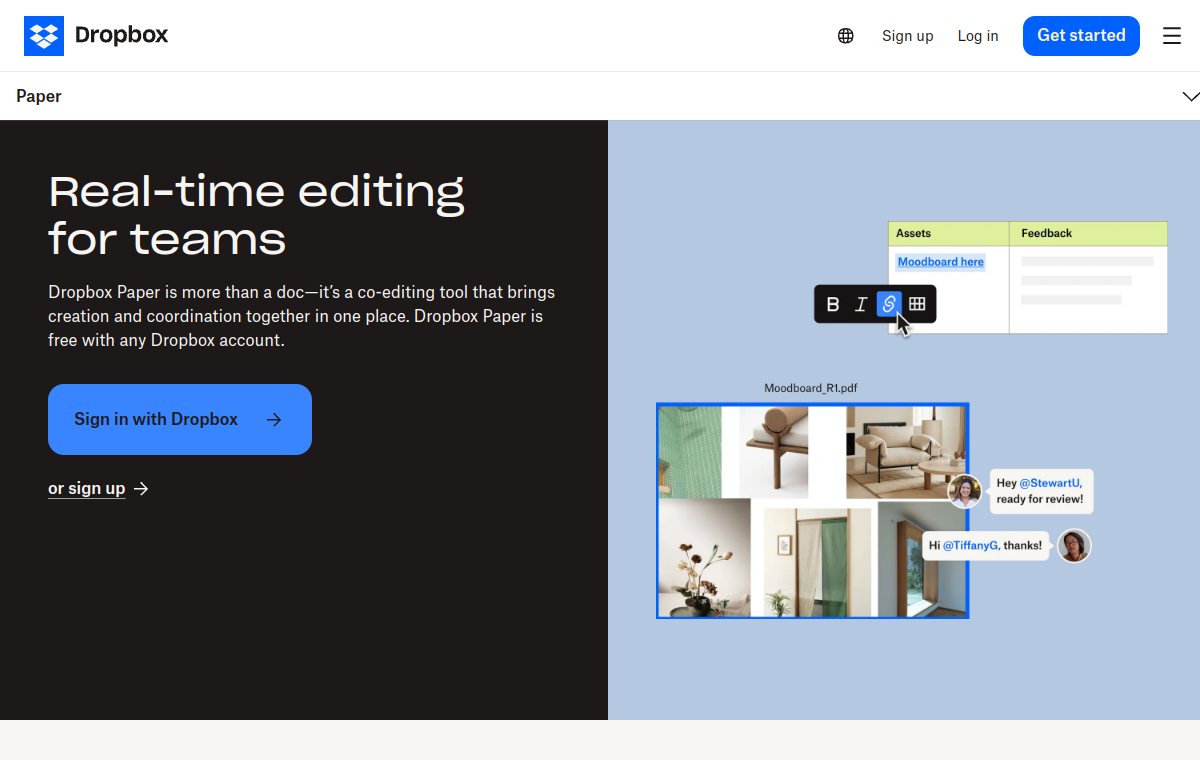Click the Dropbox logo icon

click(44, 36)
